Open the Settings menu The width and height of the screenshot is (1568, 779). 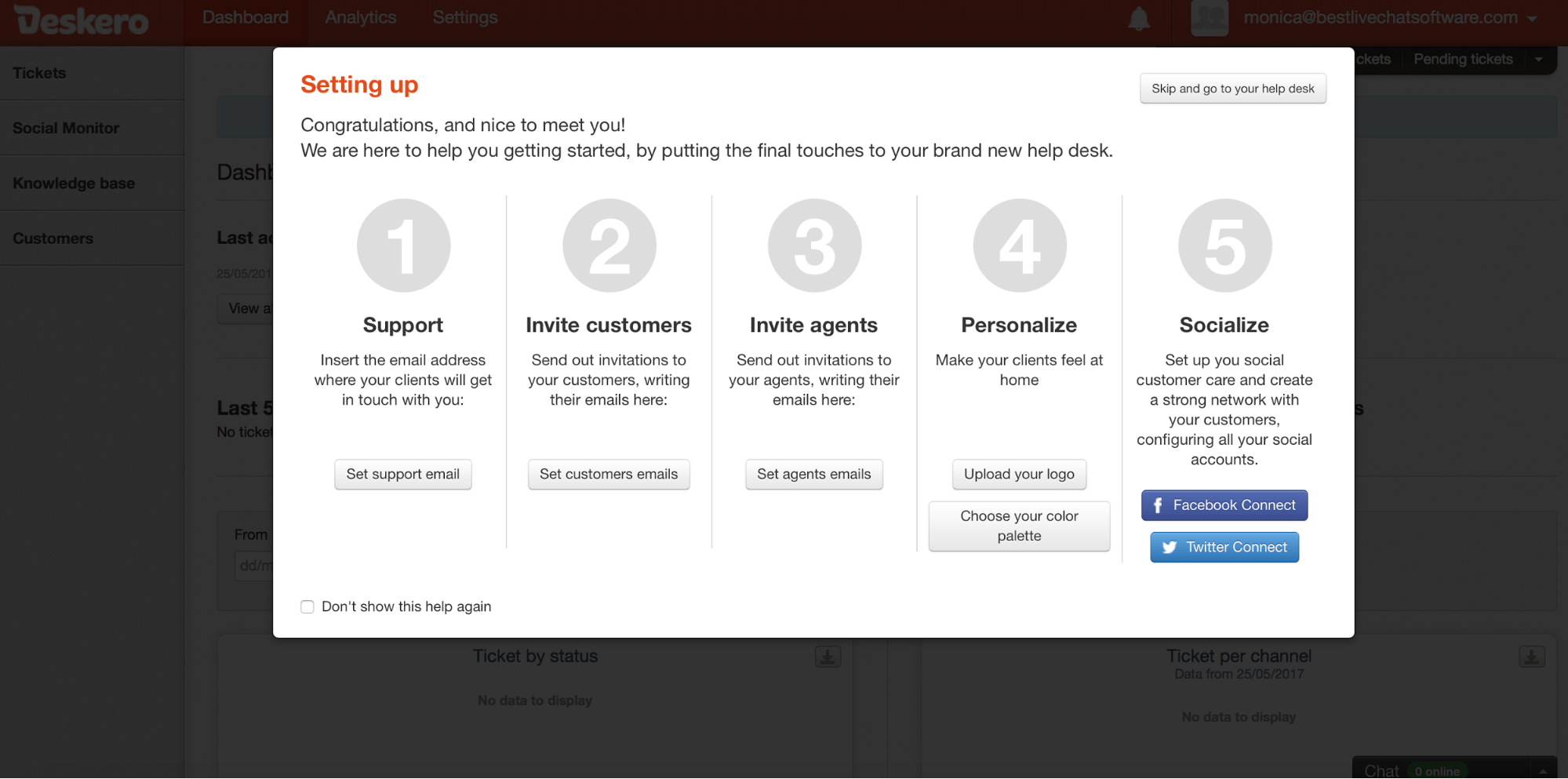click(465, 17)
